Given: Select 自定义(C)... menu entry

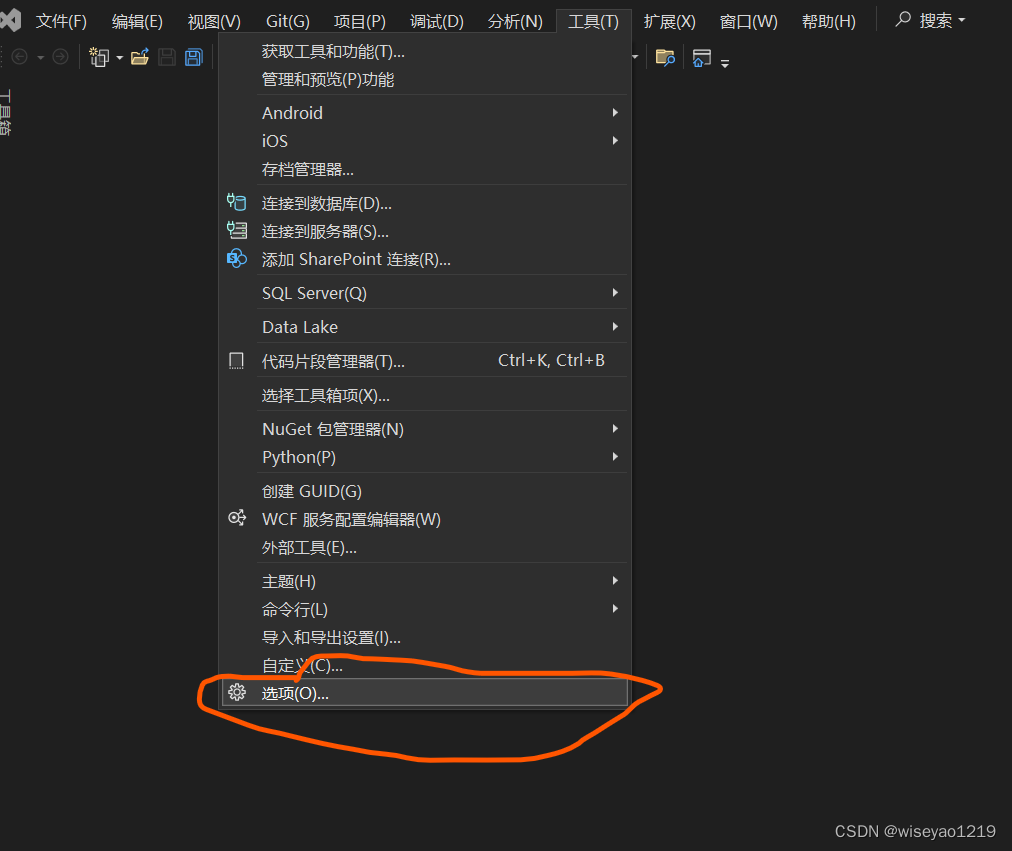Looking at the screenshot, I should (423, 665).
